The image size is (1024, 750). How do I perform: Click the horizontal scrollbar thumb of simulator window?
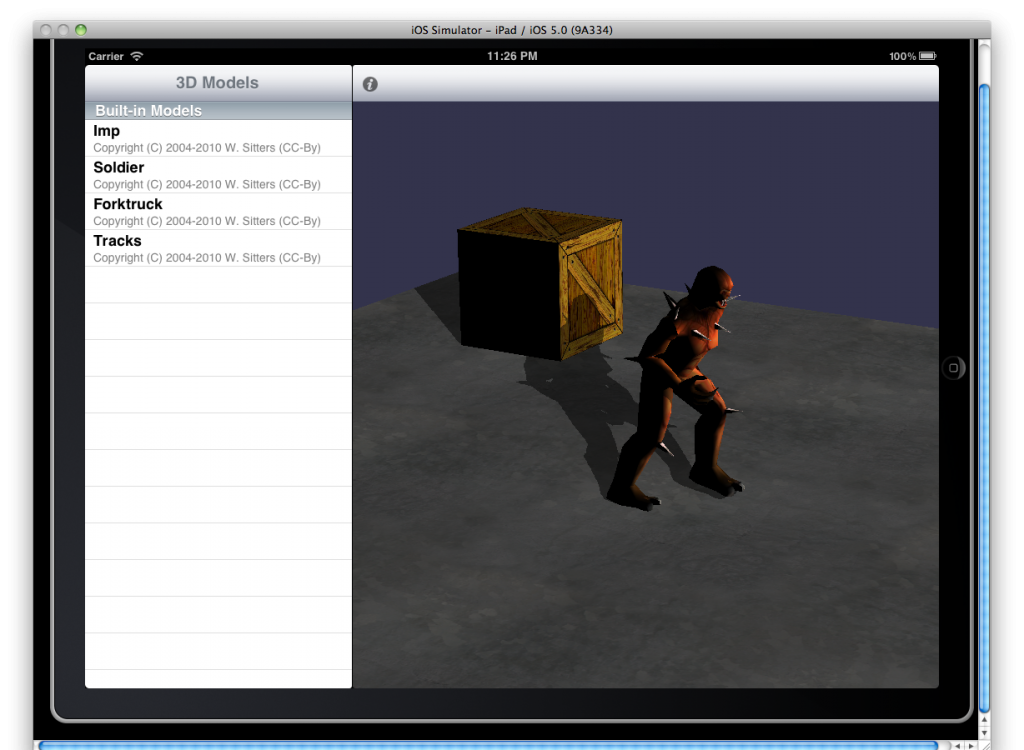pyautogui.click(x=488, y=745)
